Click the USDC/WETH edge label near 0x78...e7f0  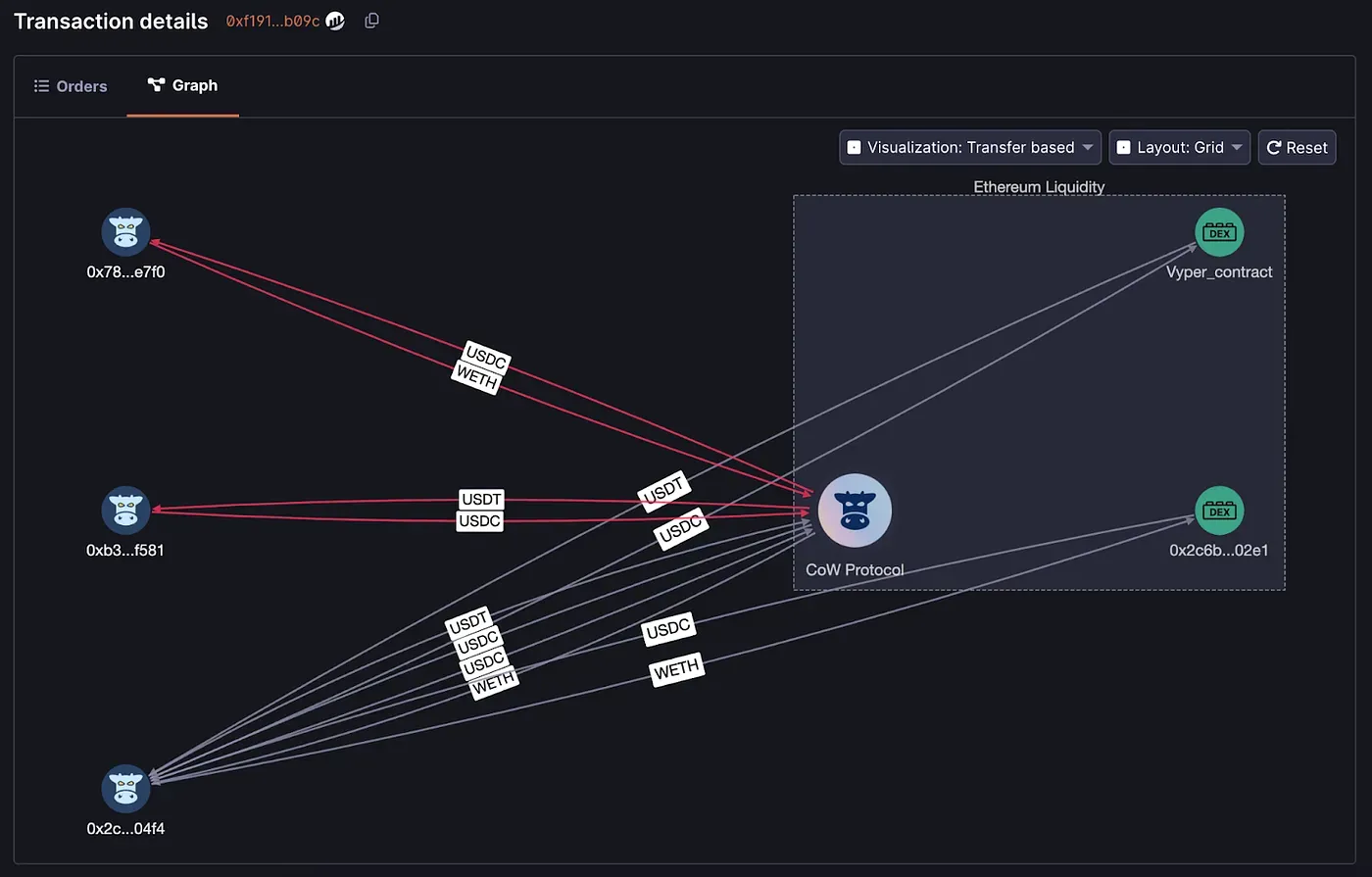click(478, 367)
